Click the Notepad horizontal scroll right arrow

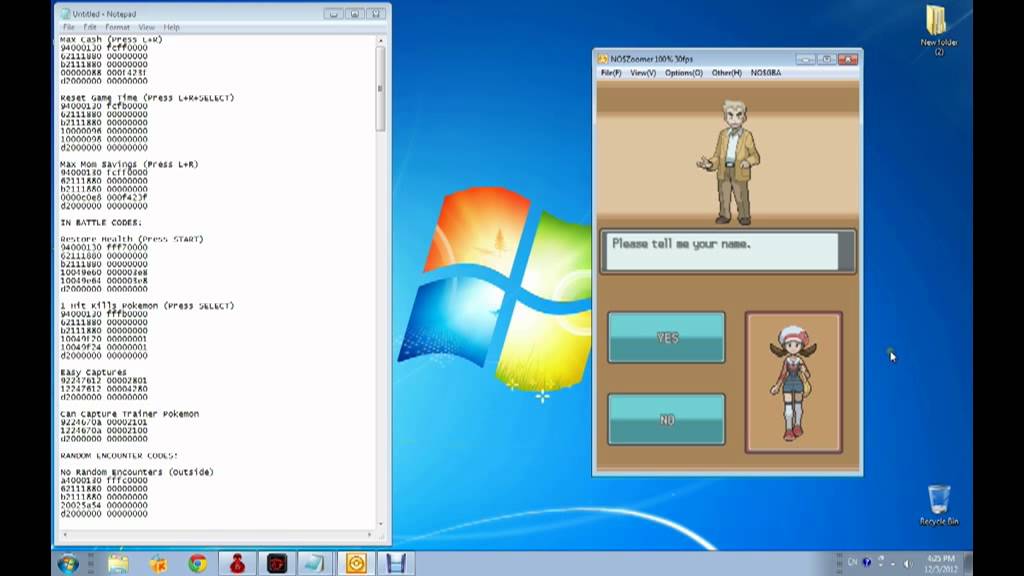(370, 534)
